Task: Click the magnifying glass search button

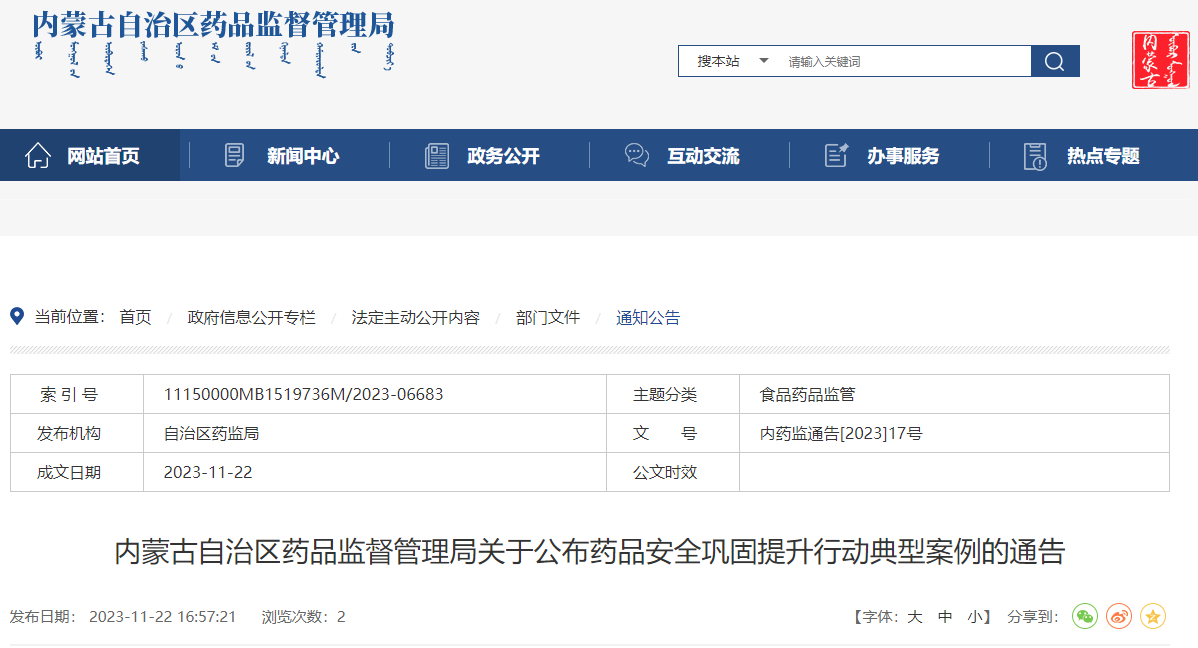Action: coord(1054,61)
